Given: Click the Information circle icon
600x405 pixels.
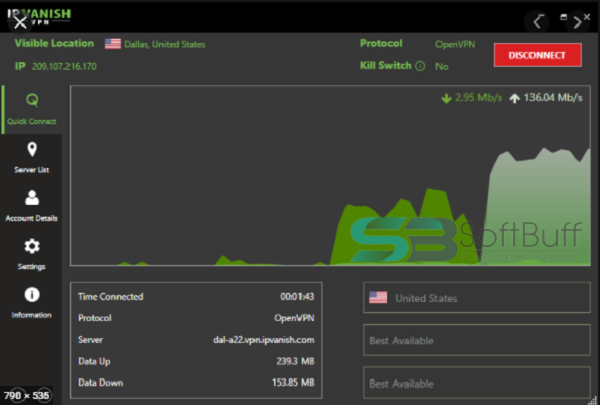Looking at the screenshot, I should coord(32,295).
